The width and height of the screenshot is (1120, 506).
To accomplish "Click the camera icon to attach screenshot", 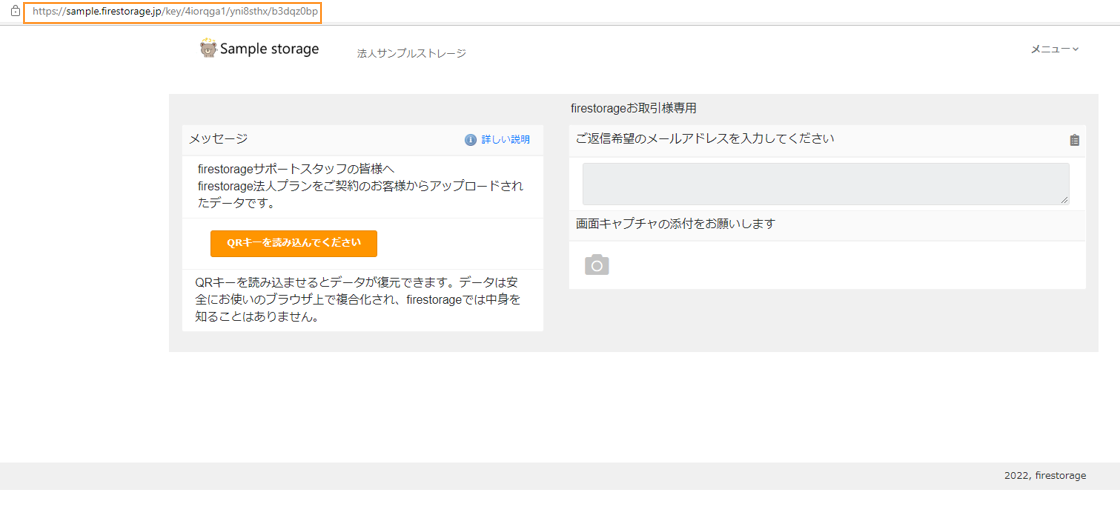I will (597, 265).
